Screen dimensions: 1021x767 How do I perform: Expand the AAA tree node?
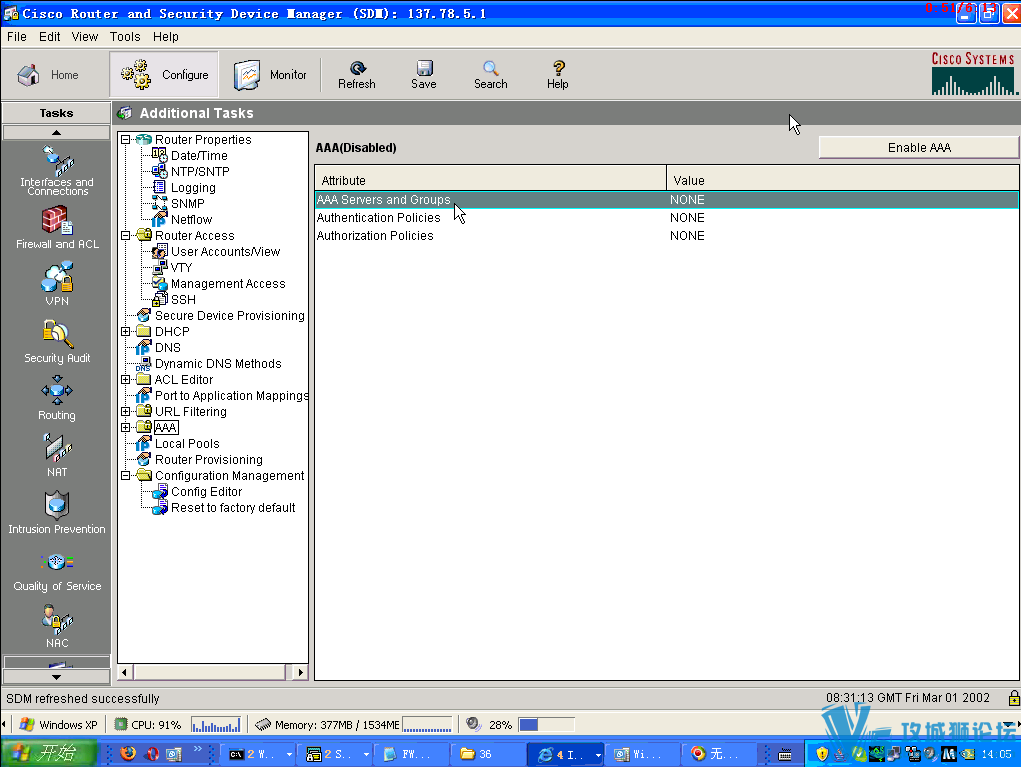tap(126, 428)
